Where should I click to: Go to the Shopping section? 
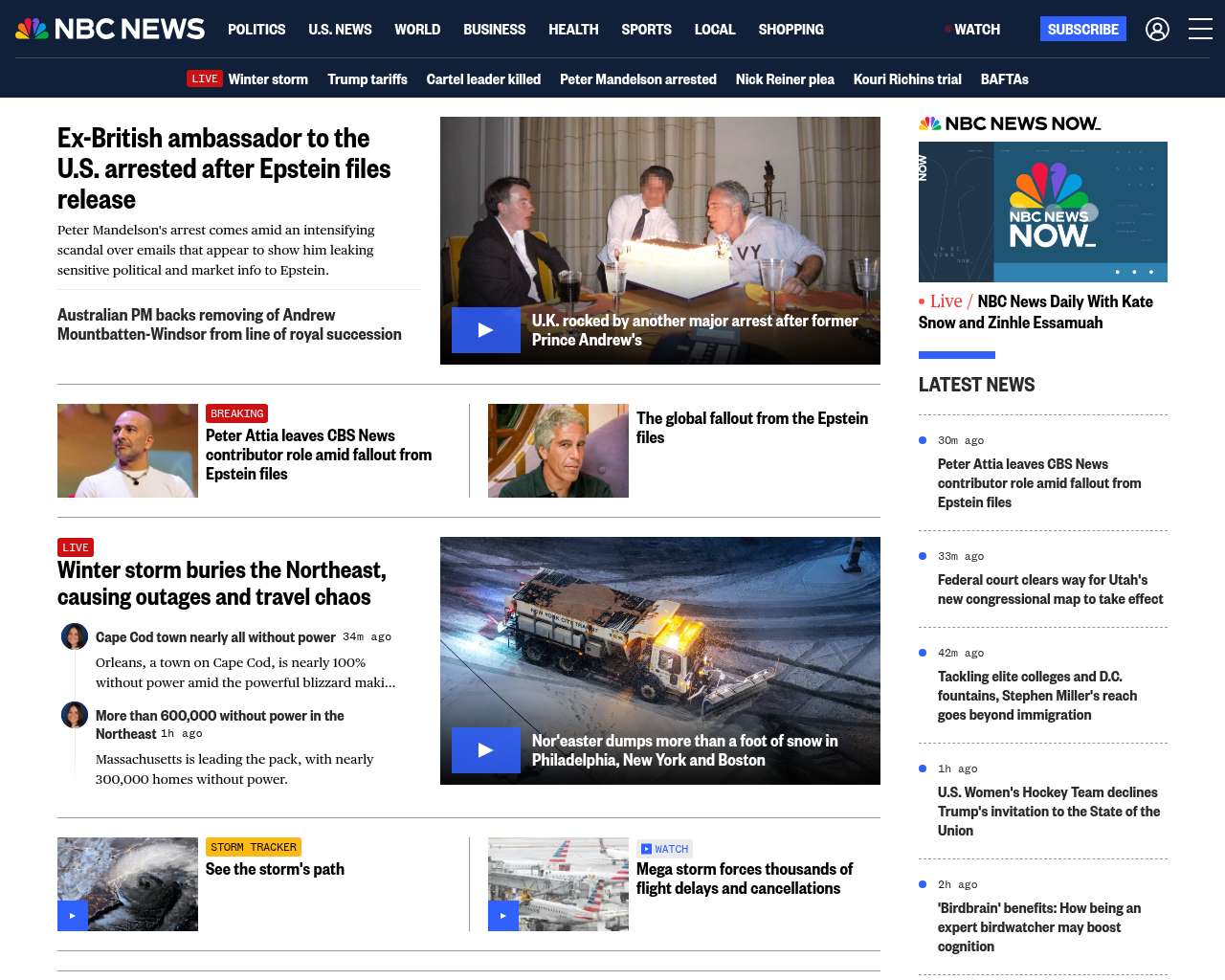click(x=791, y=30)
